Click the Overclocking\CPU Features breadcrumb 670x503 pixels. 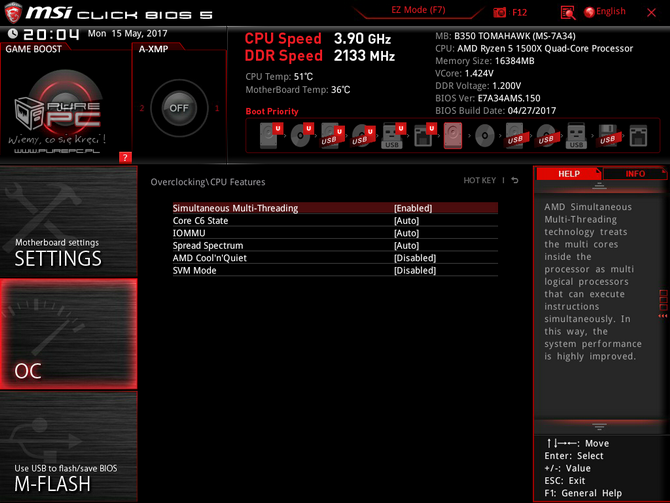208,182
